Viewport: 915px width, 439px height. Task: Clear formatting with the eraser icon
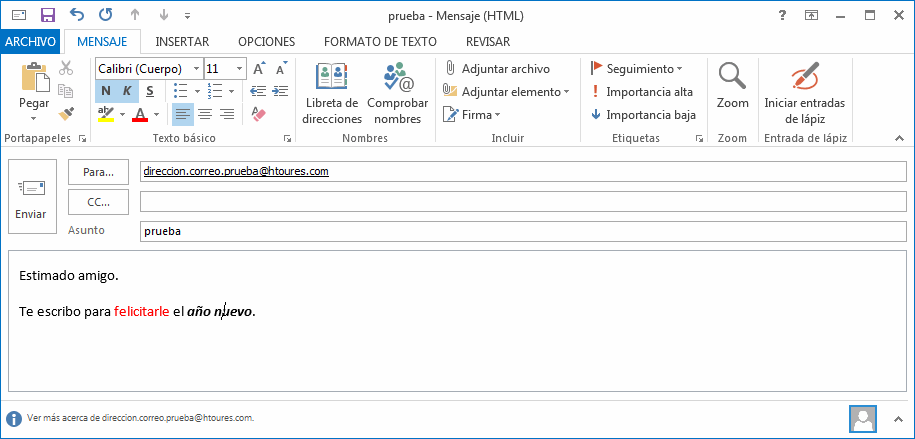point(259,114)
